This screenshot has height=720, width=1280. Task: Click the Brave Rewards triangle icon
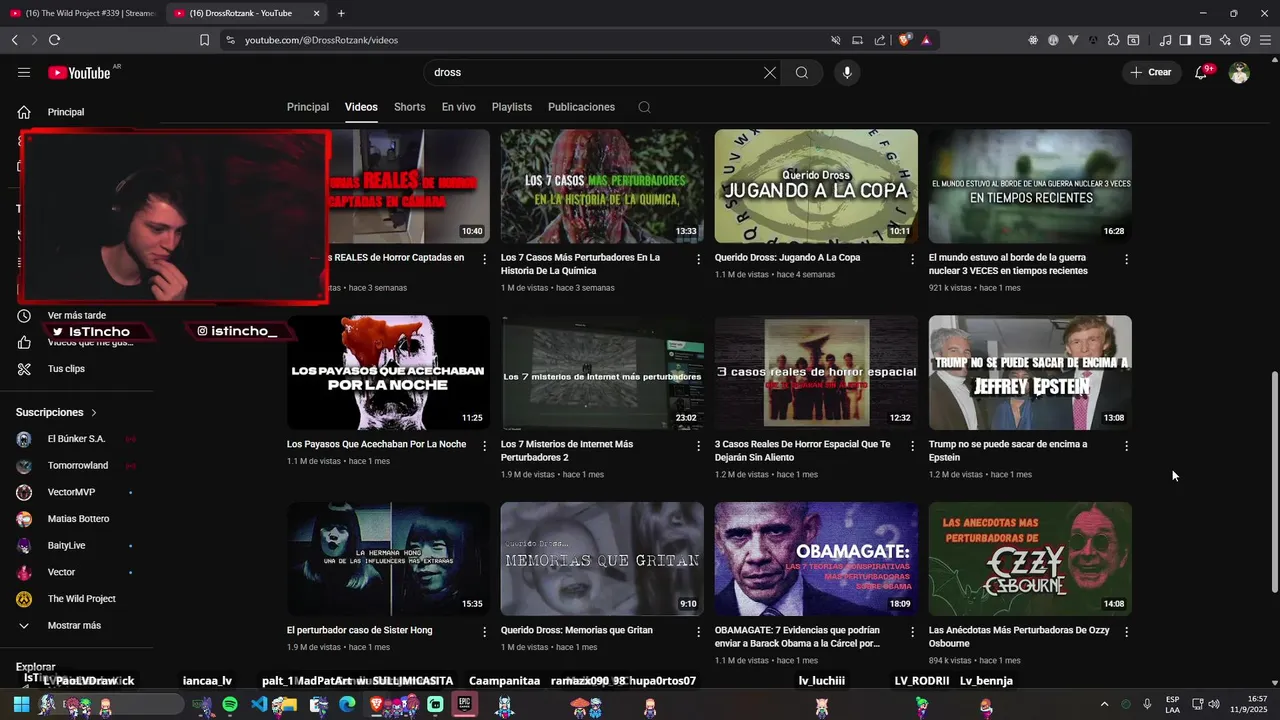coord(926,40)
